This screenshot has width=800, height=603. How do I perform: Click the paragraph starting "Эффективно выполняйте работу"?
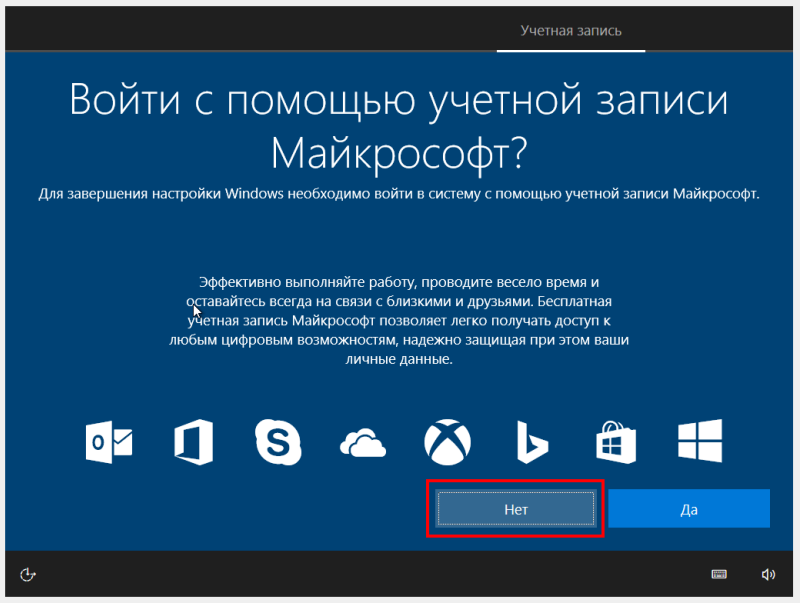point(399,320)
